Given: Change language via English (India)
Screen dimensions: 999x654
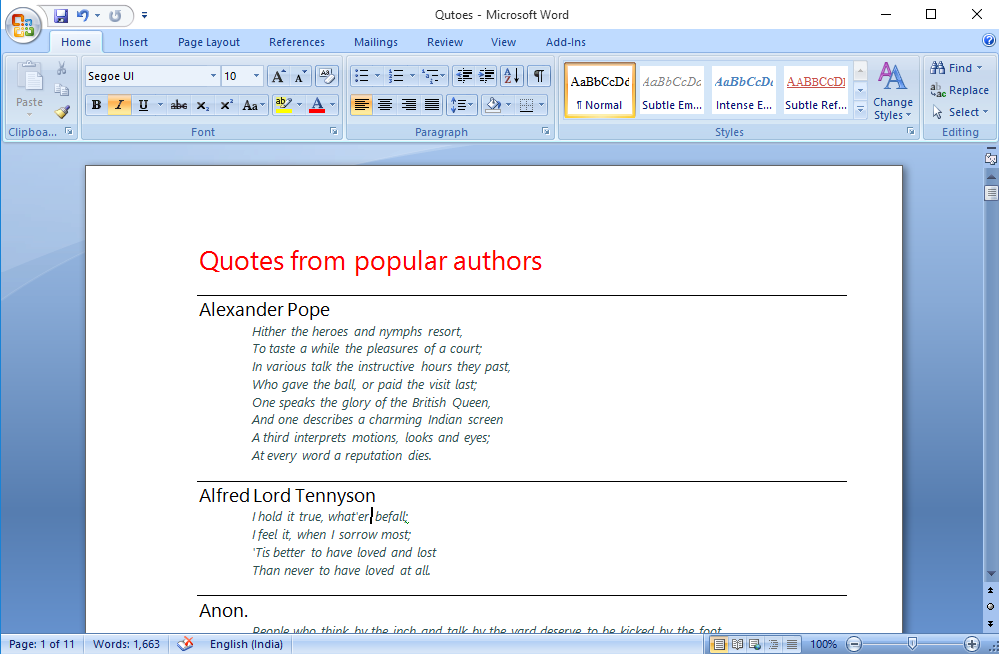Looking at the screenshot, I should click(x=247, y=644).
